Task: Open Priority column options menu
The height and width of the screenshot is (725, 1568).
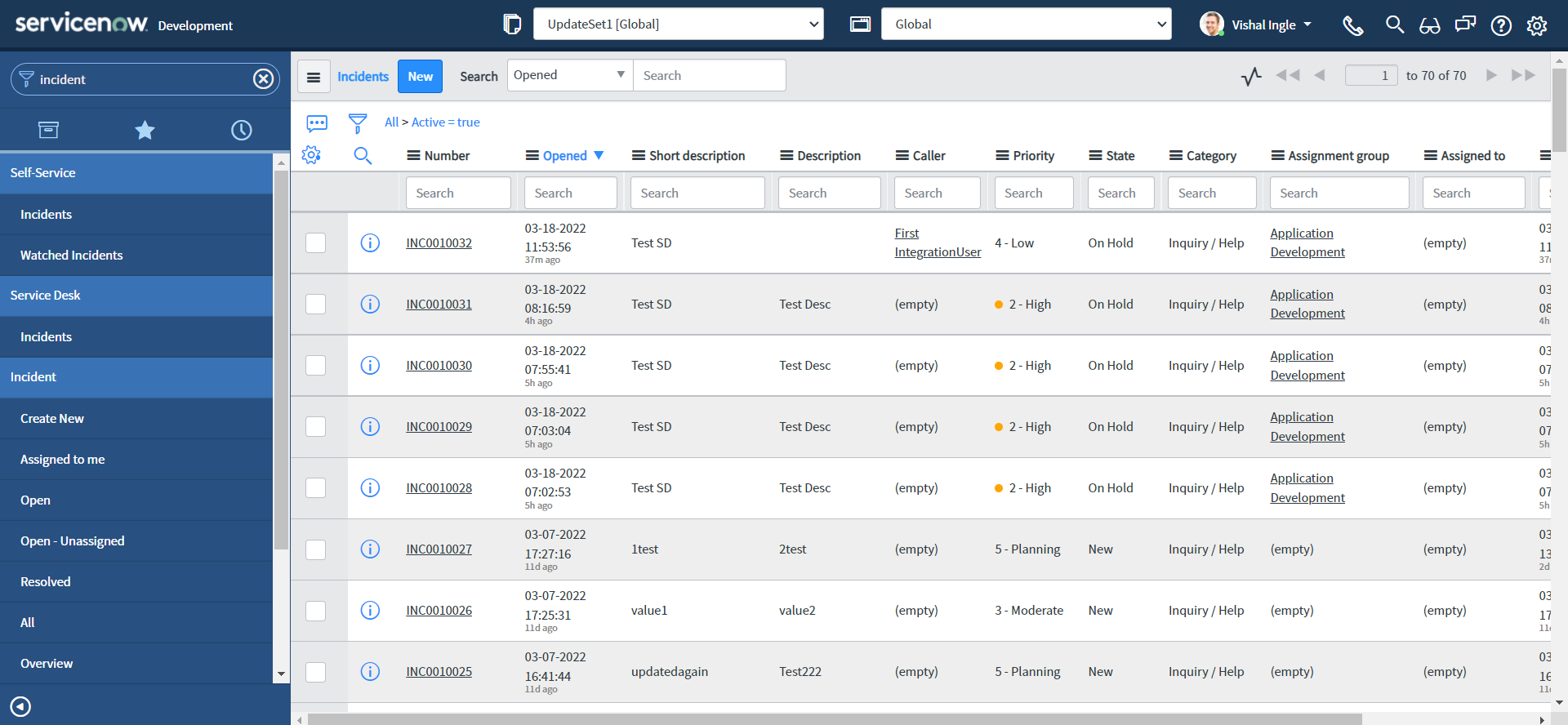Action: (1002, 156)
